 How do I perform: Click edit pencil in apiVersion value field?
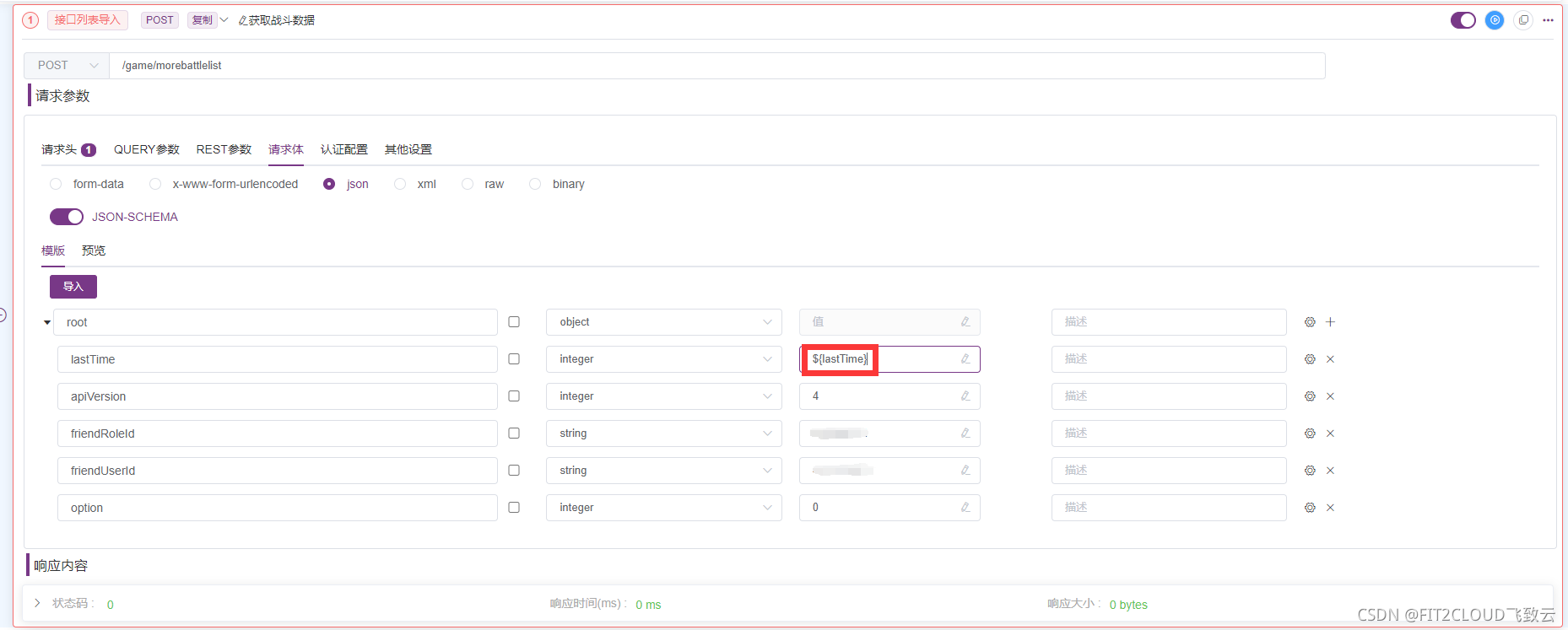965,396
